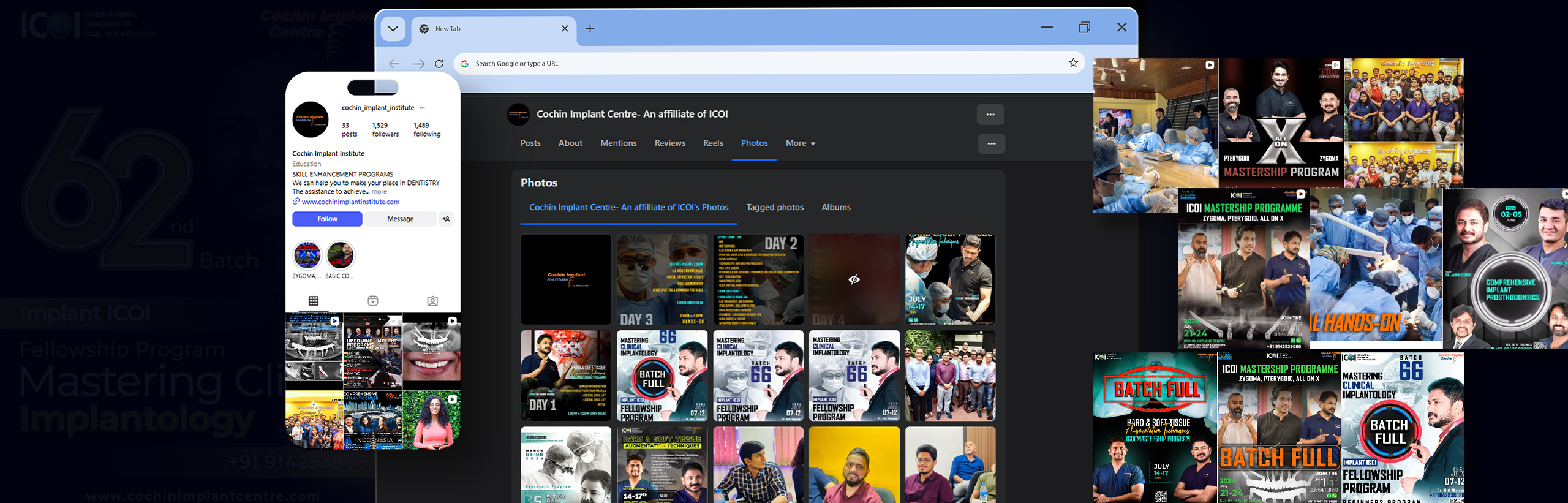Expand the More dropdown on the page menu
The height and width of the screenshot is (503, 1568).
tap(801, 143)
